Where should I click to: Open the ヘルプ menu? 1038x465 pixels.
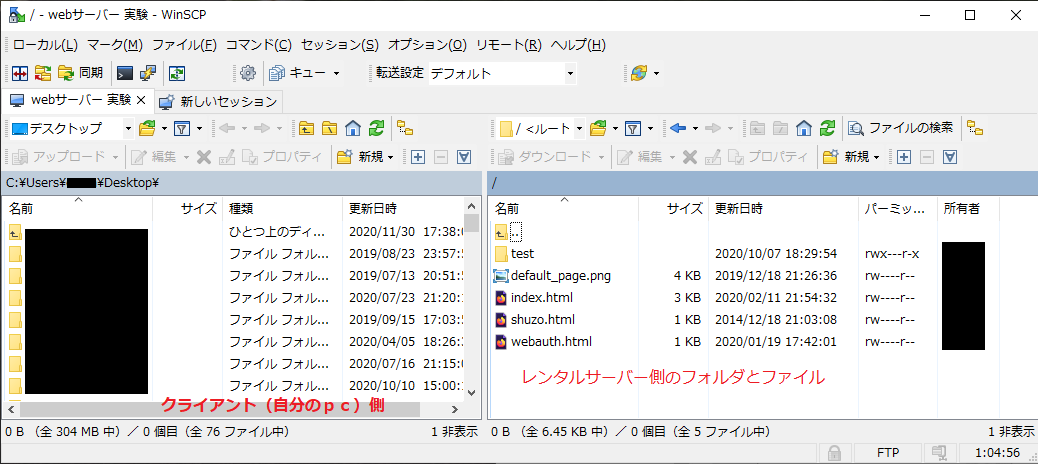point(578,45)
